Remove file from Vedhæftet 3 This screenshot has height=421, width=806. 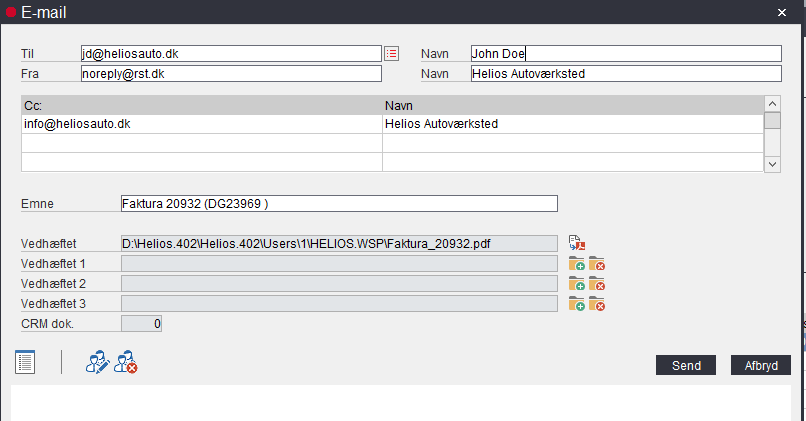click(x=597, y=304)
